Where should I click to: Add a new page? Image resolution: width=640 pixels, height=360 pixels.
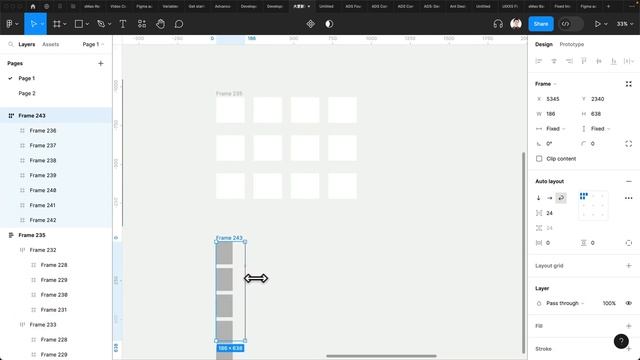[101, 63]
